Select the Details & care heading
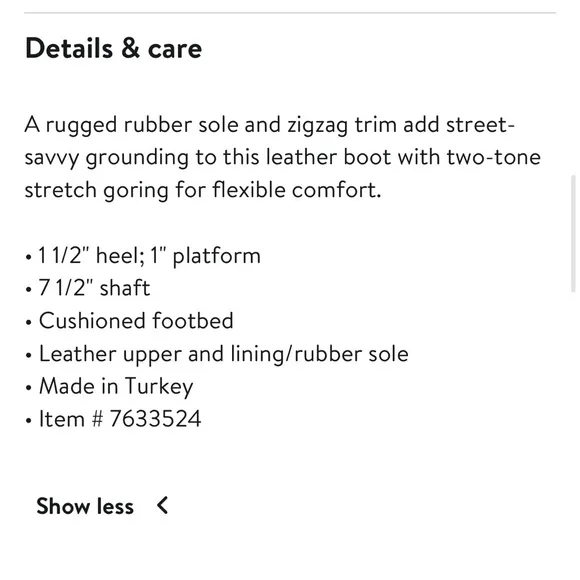This screenshot has height=580, width=580. [x=113, y=48]
